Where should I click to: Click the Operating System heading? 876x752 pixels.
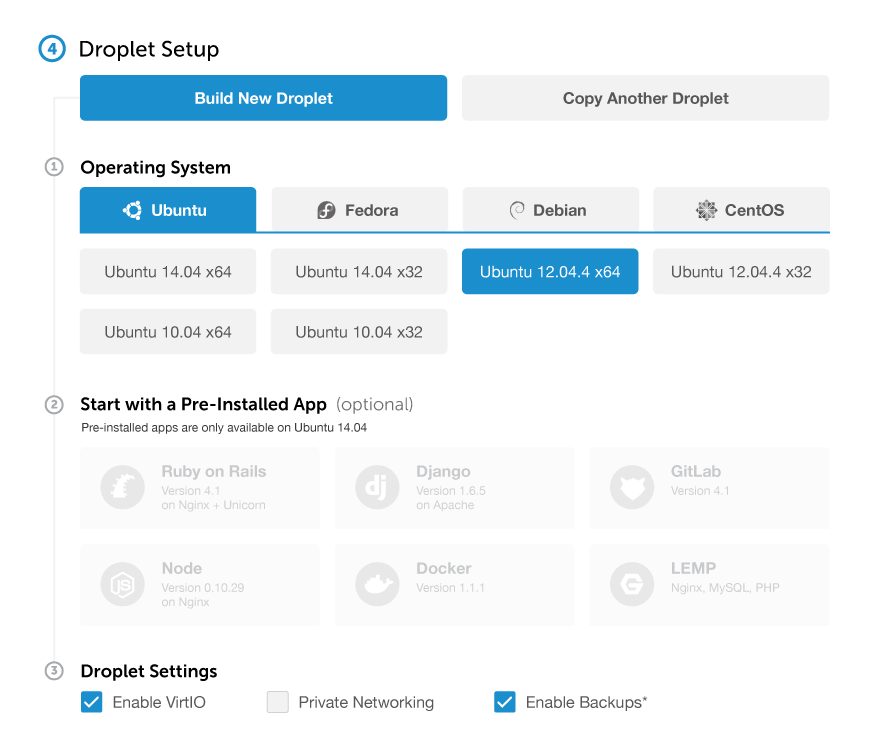pyautogui.click(x=155, y=168)
